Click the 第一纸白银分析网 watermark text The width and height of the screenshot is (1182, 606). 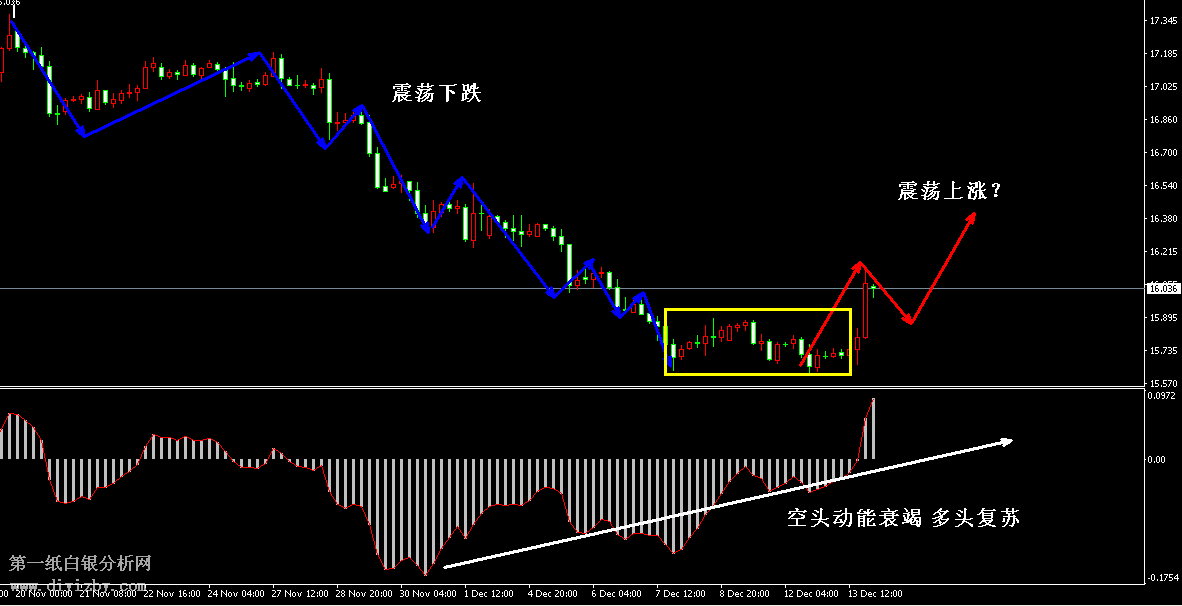[x=80, y=564]
